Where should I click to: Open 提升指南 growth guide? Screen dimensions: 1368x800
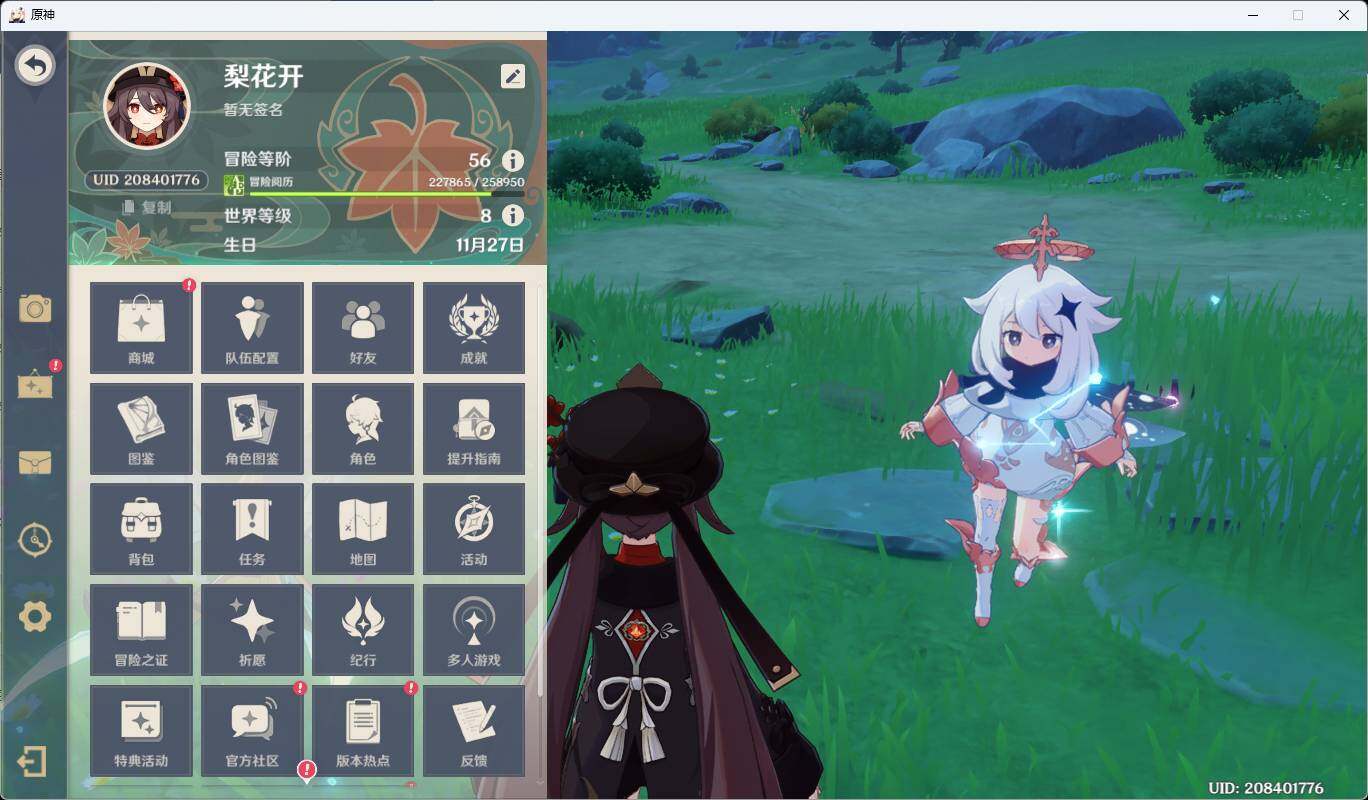click(x=474, y=429)
